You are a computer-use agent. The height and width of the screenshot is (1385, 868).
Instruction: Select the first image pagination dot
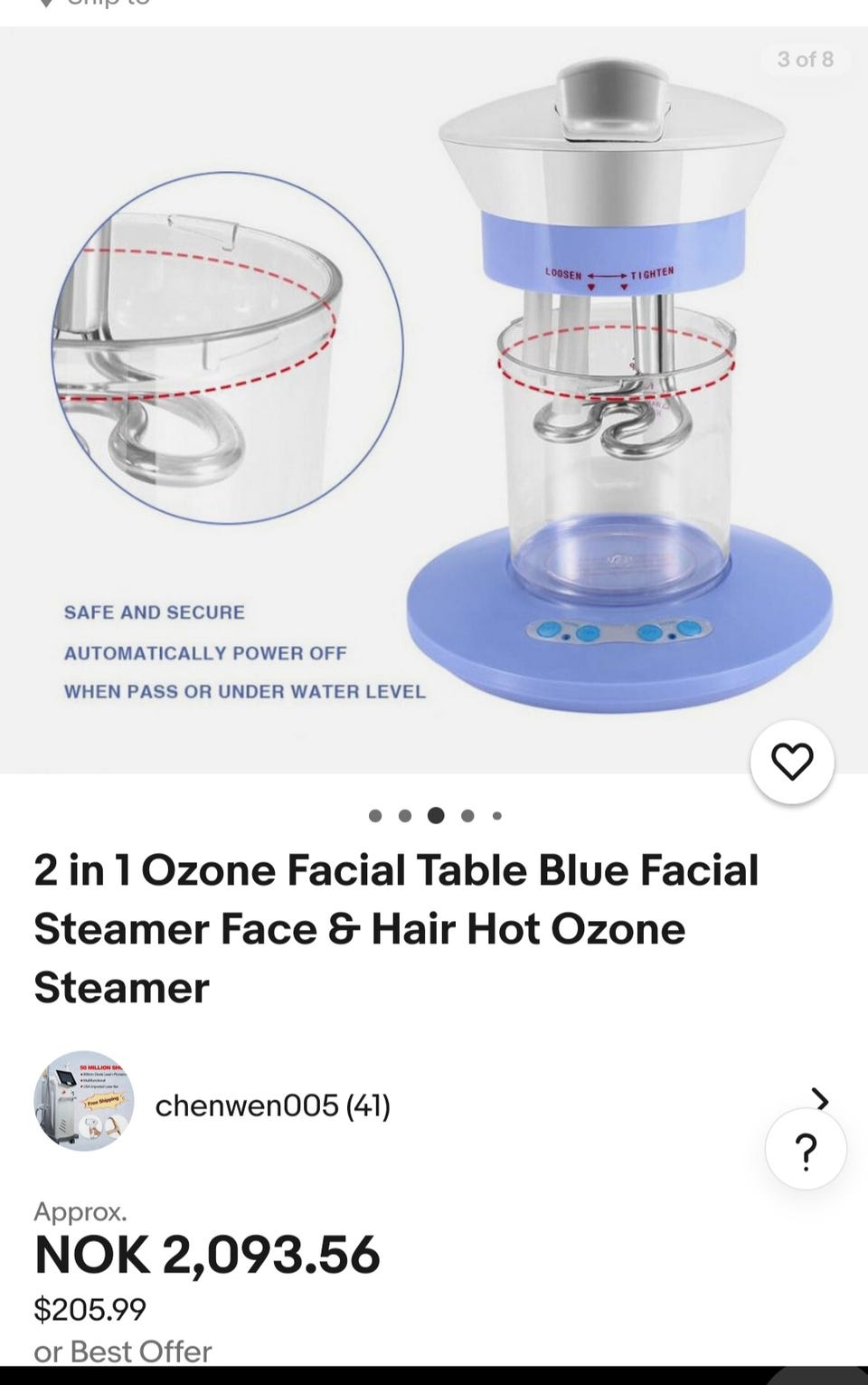pos(375,816)
